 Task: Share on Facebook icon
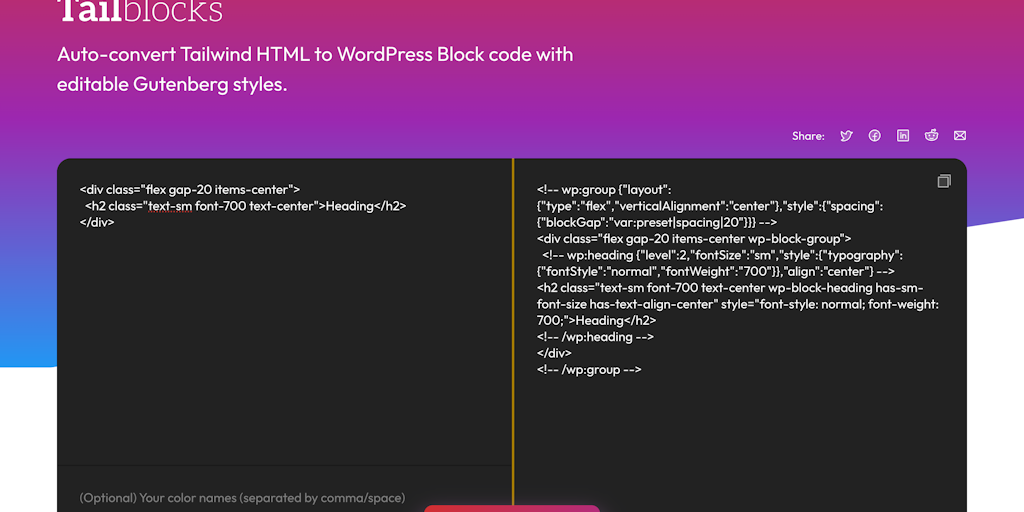point(874,136)
